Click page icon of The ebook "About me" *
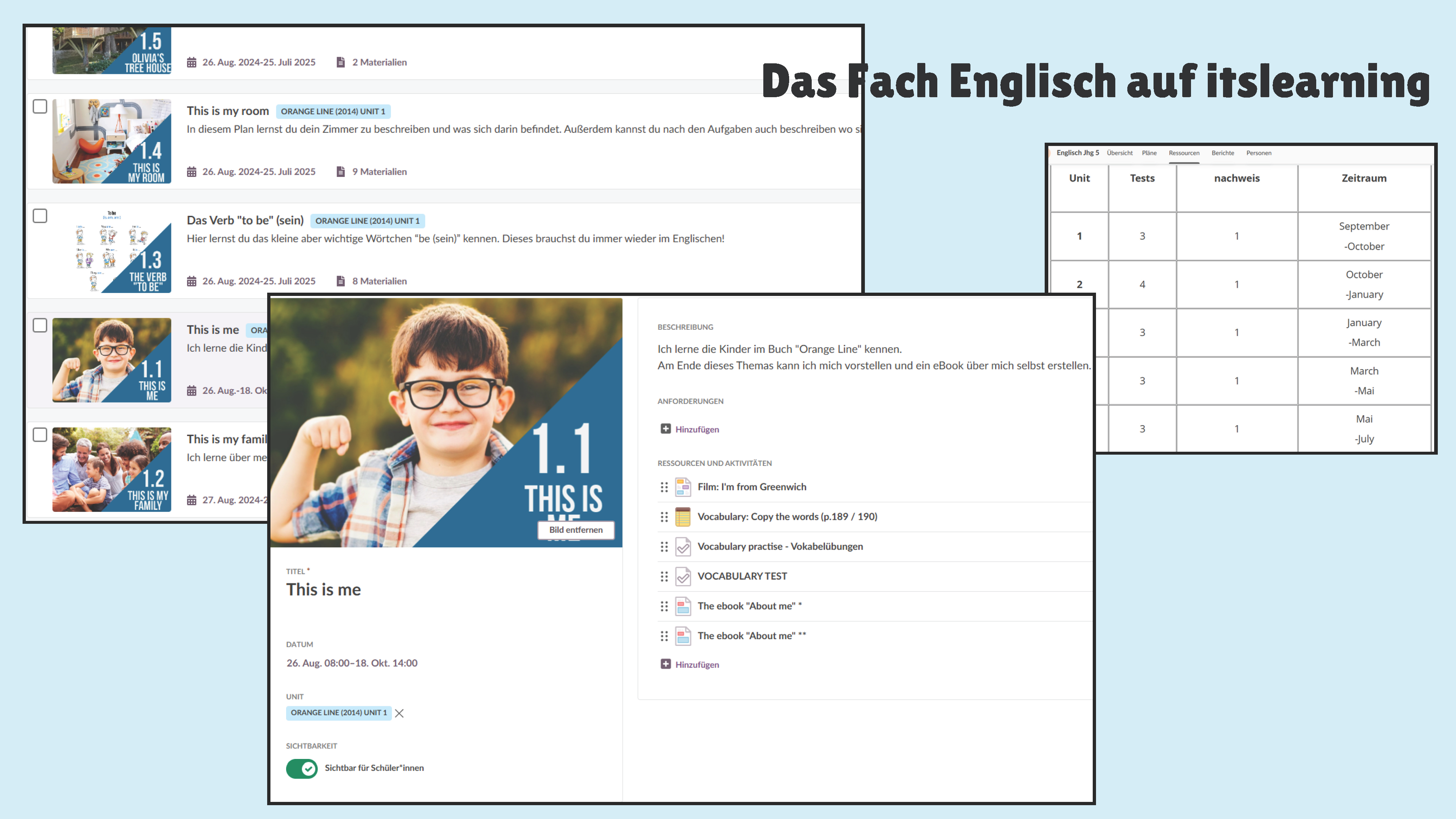 [683, 606]
